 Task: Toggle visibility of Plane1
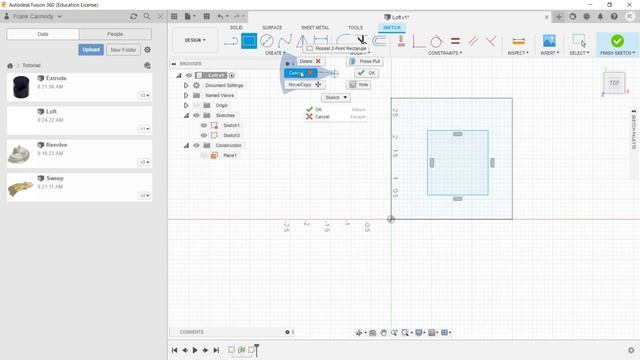[x=204, y=156]
